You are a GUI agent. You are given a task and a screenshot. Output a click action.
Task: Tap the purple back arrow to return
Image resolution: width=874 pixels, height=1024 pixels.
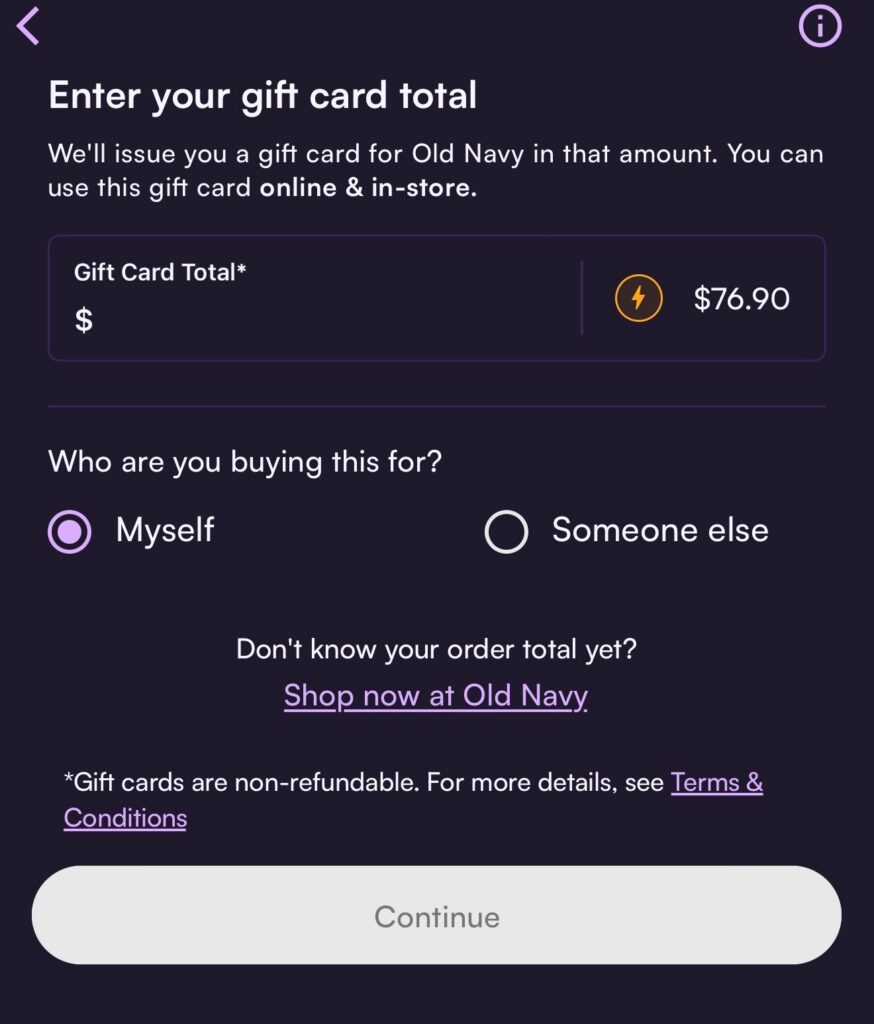pos(28,27)
